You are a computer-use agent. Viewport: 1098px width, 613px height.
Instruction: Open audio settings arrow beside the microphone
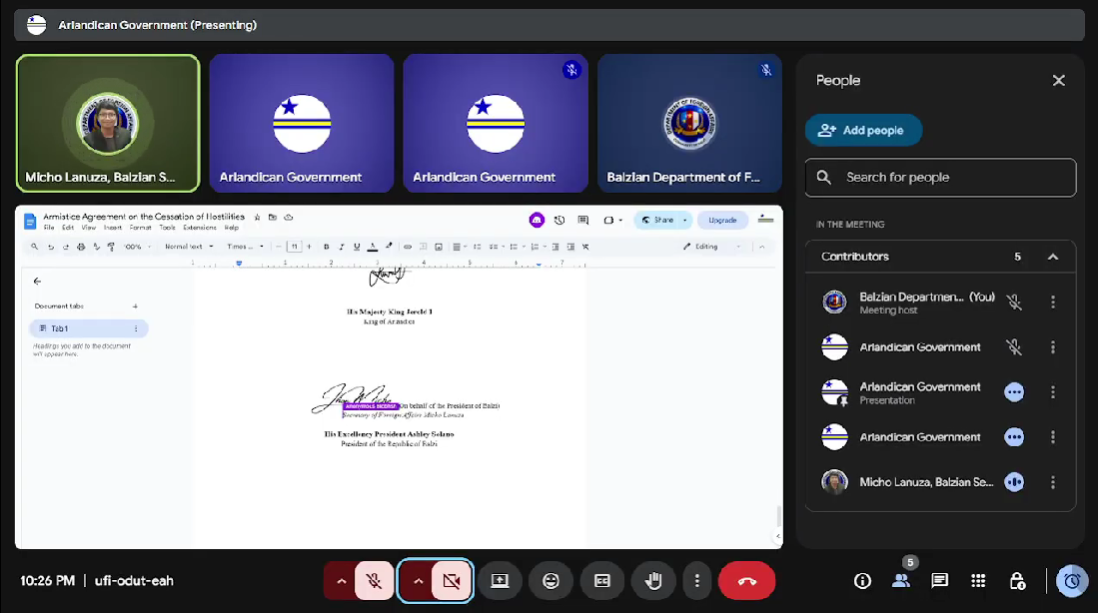[x=342, y=581]
